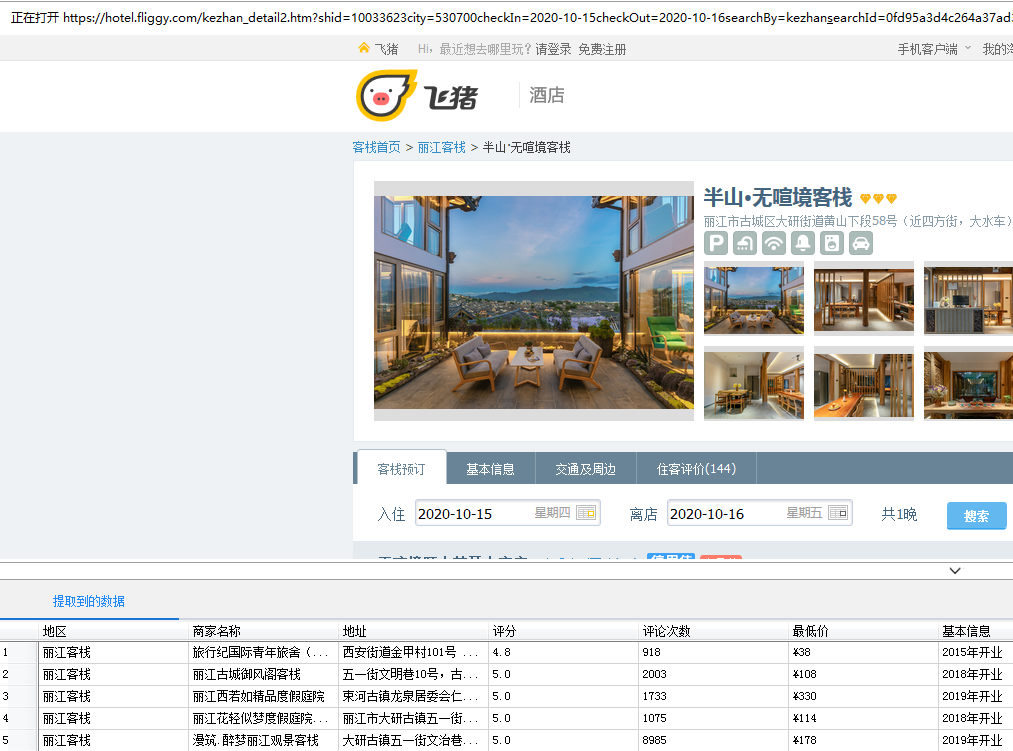Click the 免费注册 link
The width and height of the screenshot is (1013, 751).
602,49
